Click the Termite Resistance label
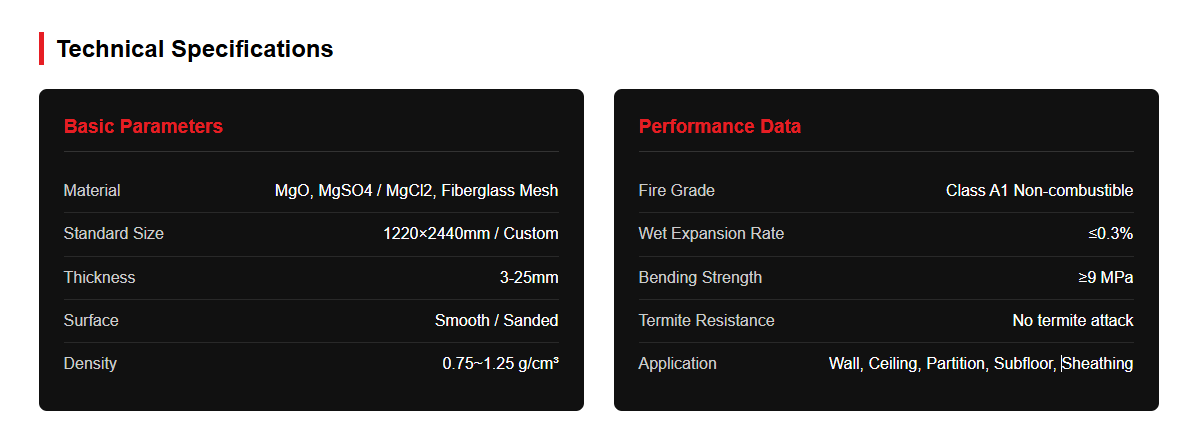Image resolution: width=1197 pixels, height=445 pixels. tap(707, 321)
